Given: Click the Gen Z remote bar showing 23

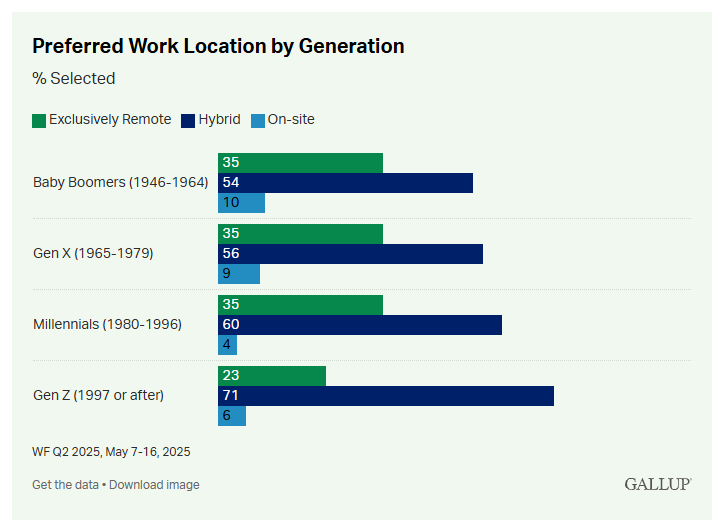Looking at the screenshot, I should point(272,376).
